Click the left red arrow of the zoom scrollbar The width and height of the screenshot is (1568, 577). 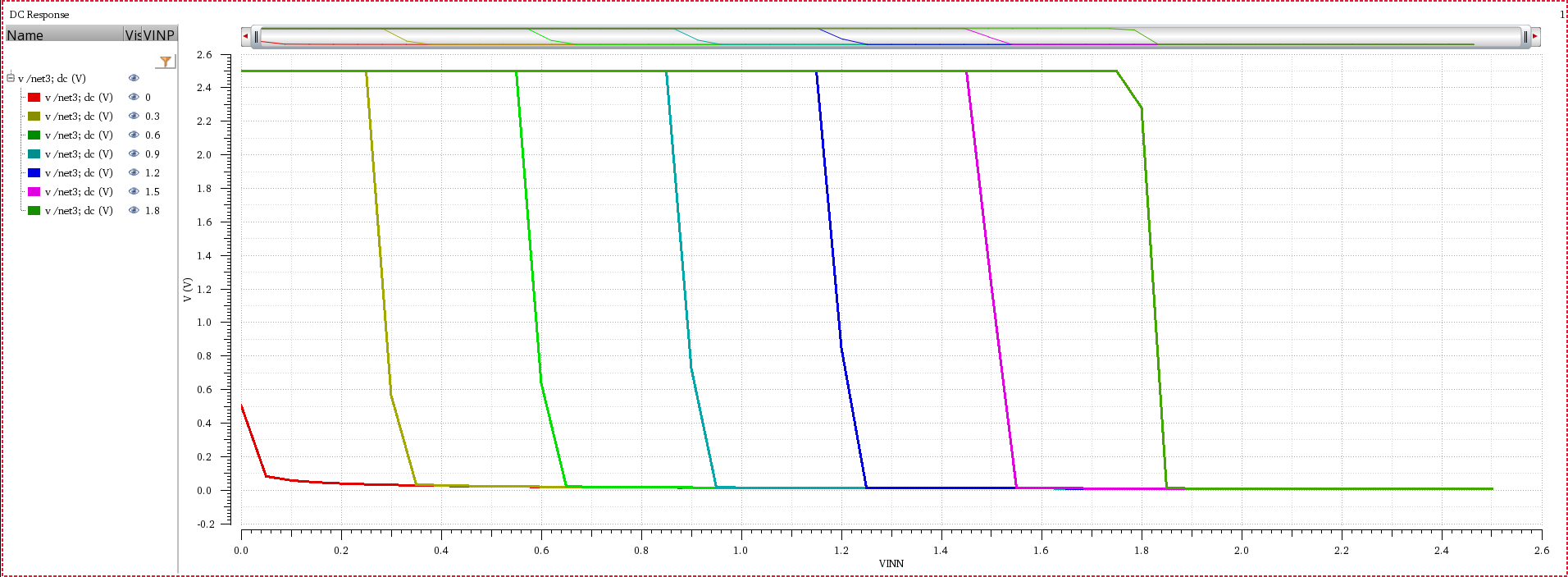coord(245,36)
